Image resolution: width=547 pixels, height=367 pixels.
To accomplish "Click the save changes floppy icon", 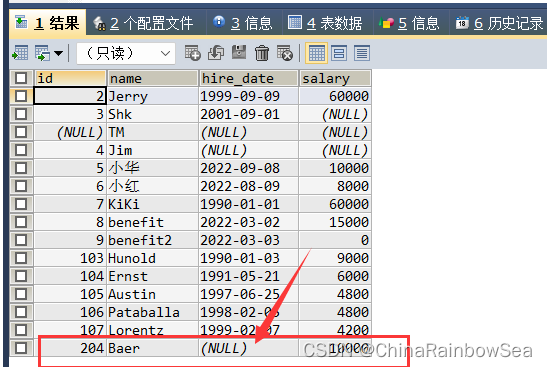I will click(x=239, y=53).
